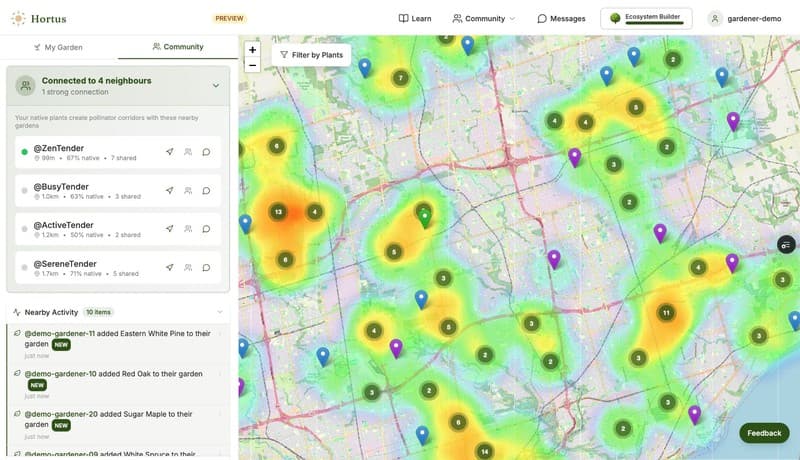This screenshot has width=800, height=460.
Task: Click the Connected to 4 neighbours avatar icon
Action: click(x=26, y=86)
